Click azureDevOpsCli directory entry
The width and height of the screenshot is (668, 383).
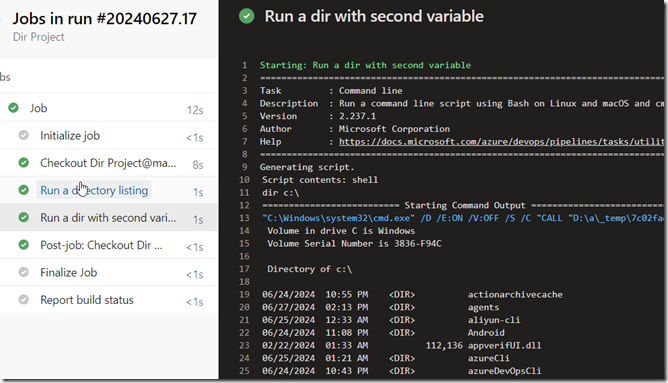(504, 371)
